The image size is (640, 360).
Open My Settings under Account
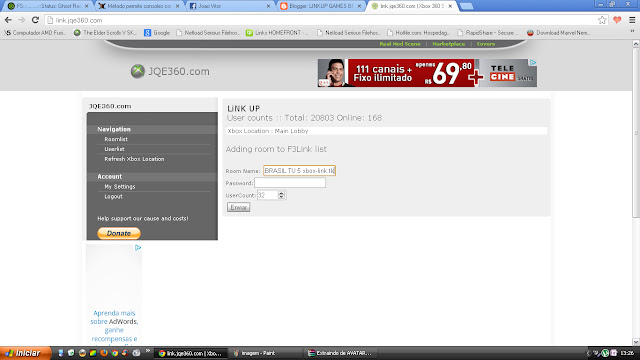[x=120, y=187]
